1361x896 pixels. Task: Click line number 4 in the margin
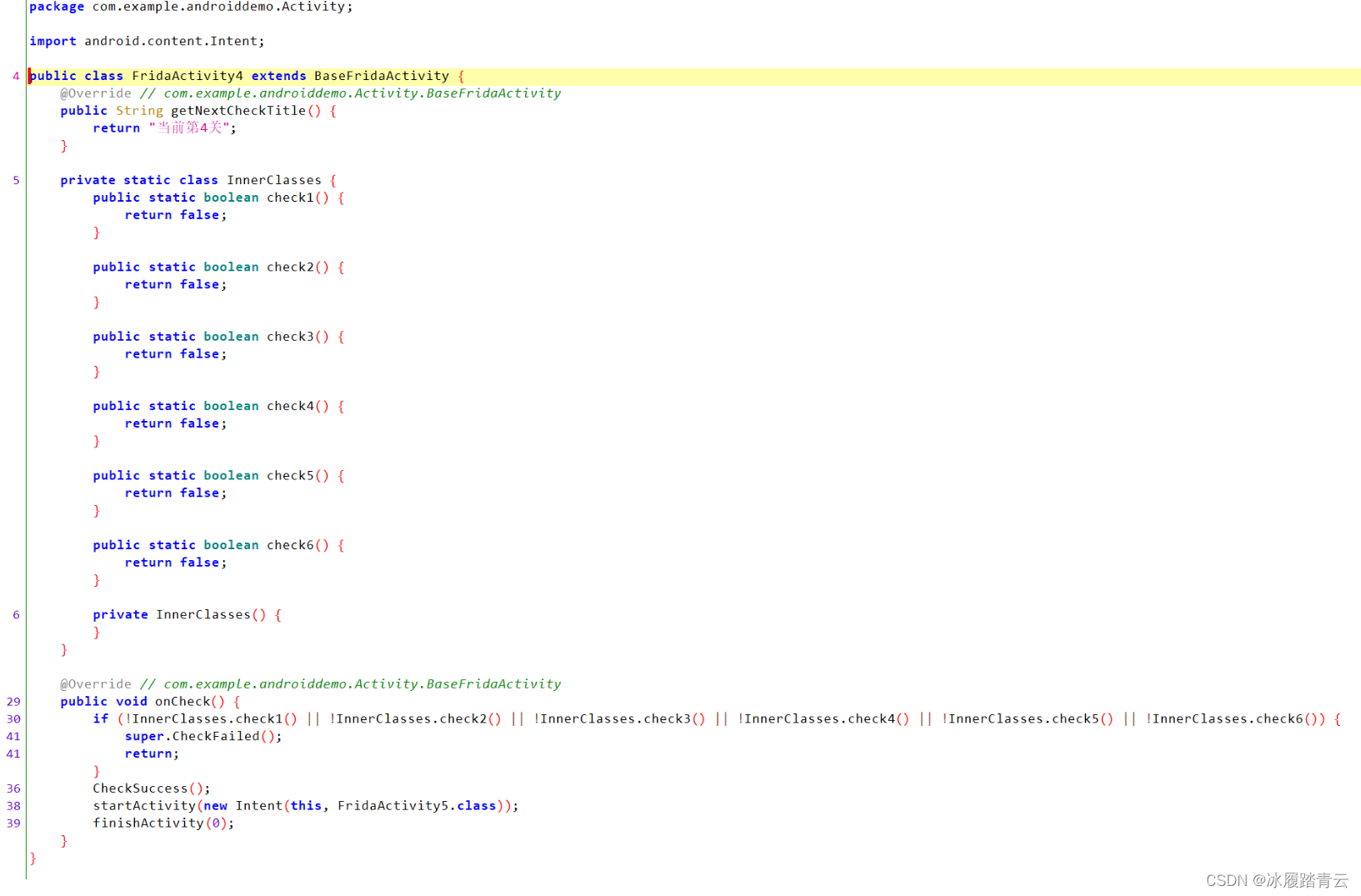(x=15, y=75)
